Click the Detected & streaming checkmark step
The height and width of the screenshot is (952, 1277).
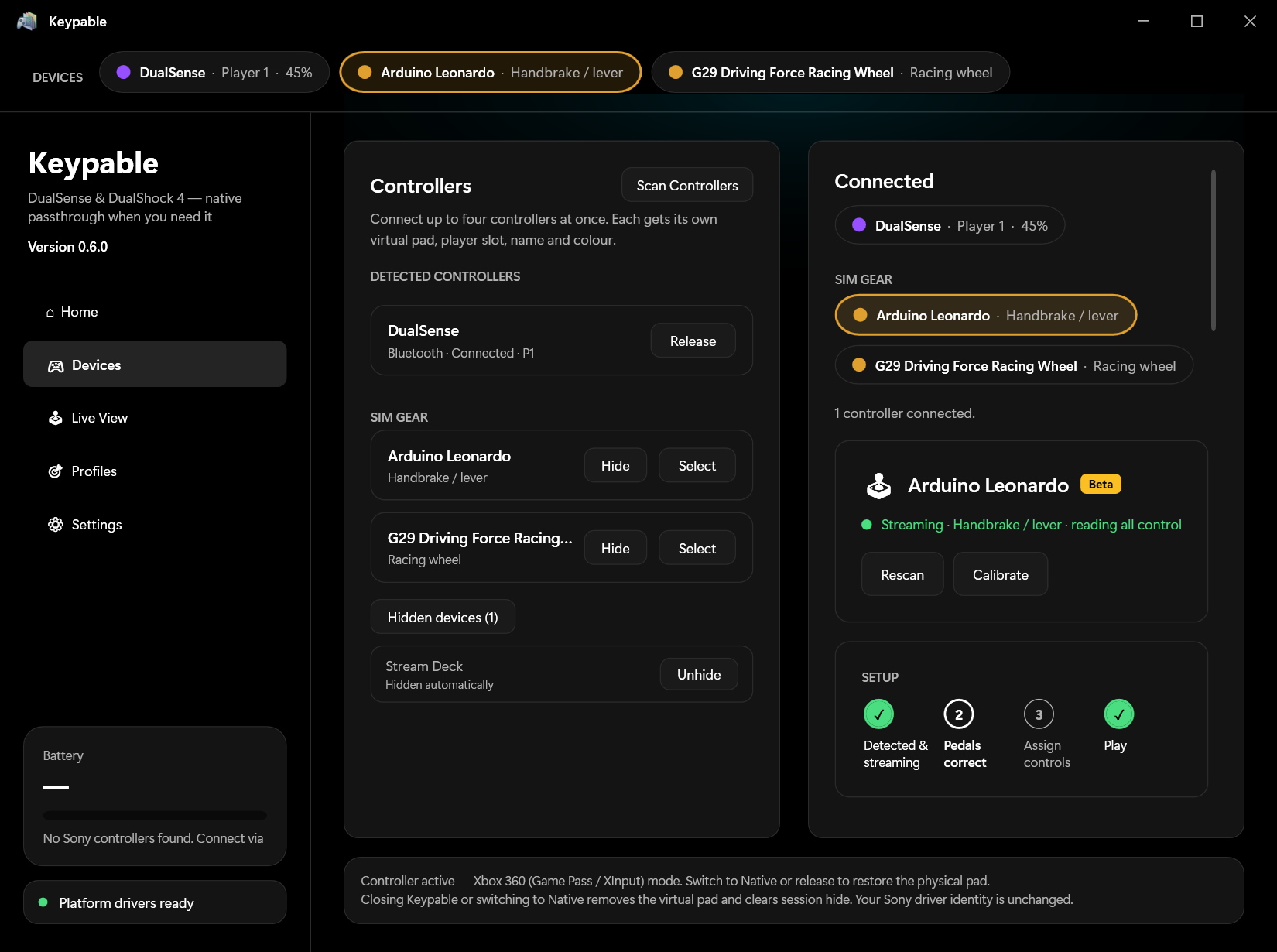point(878,714)
